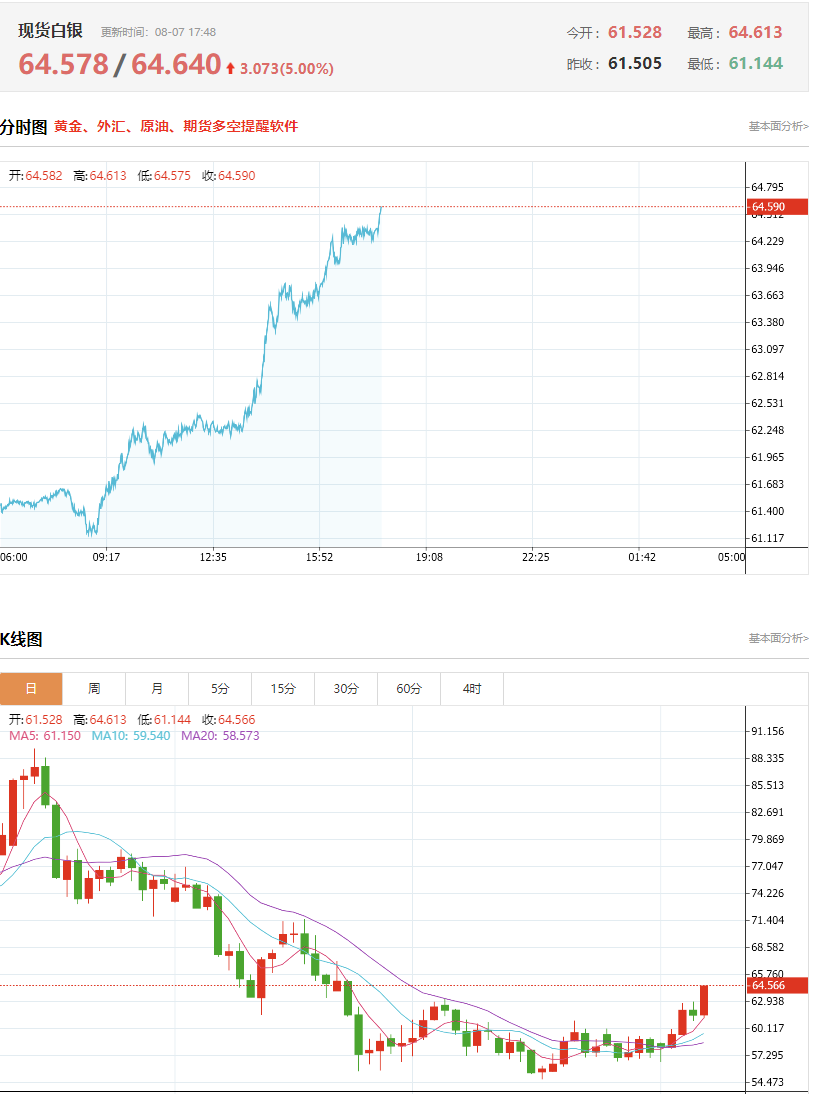Click the 现货白银 title
This screenshot has height=1094, width=822.
(x=50, y=31)
